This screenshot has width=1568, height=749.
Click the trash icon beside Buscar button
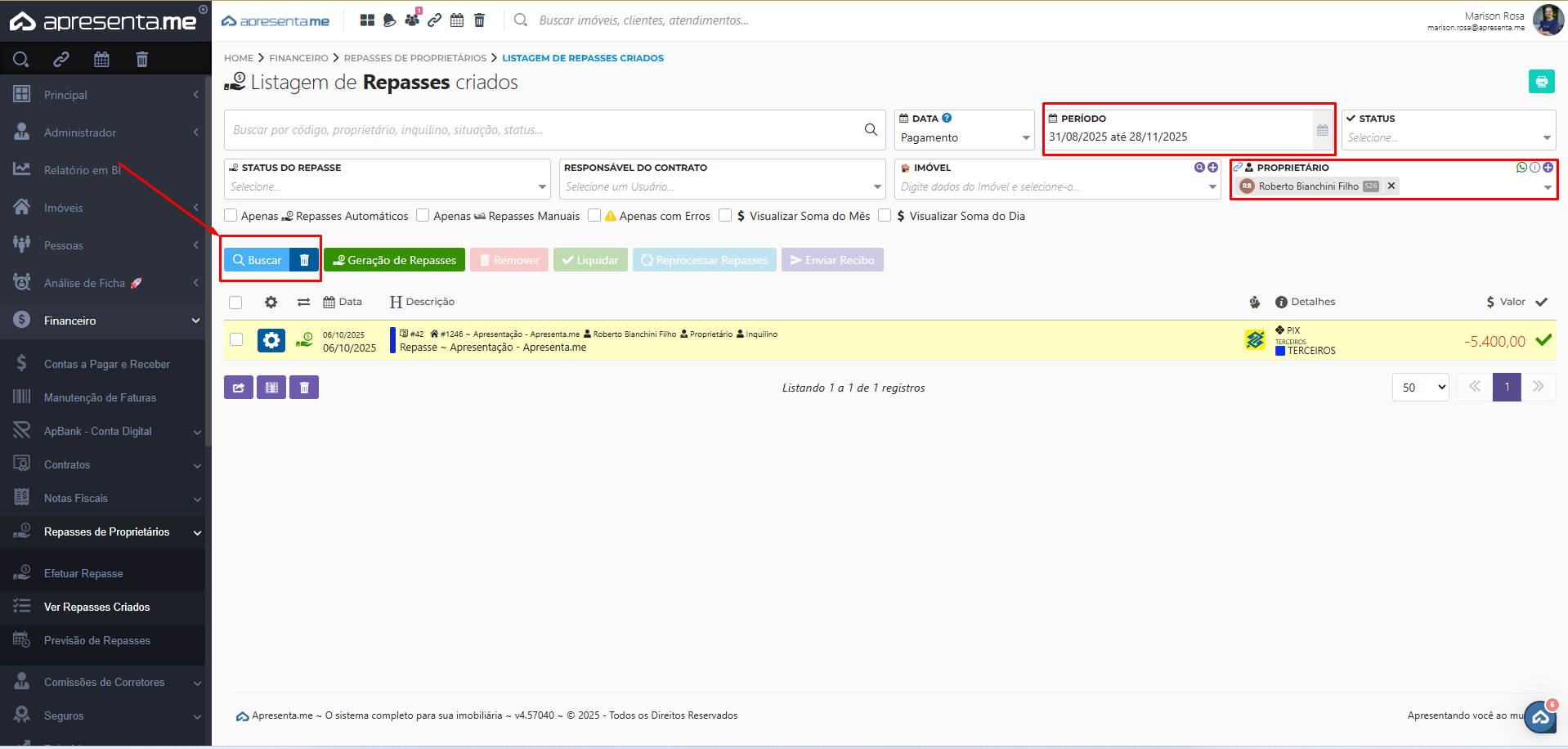304,260
